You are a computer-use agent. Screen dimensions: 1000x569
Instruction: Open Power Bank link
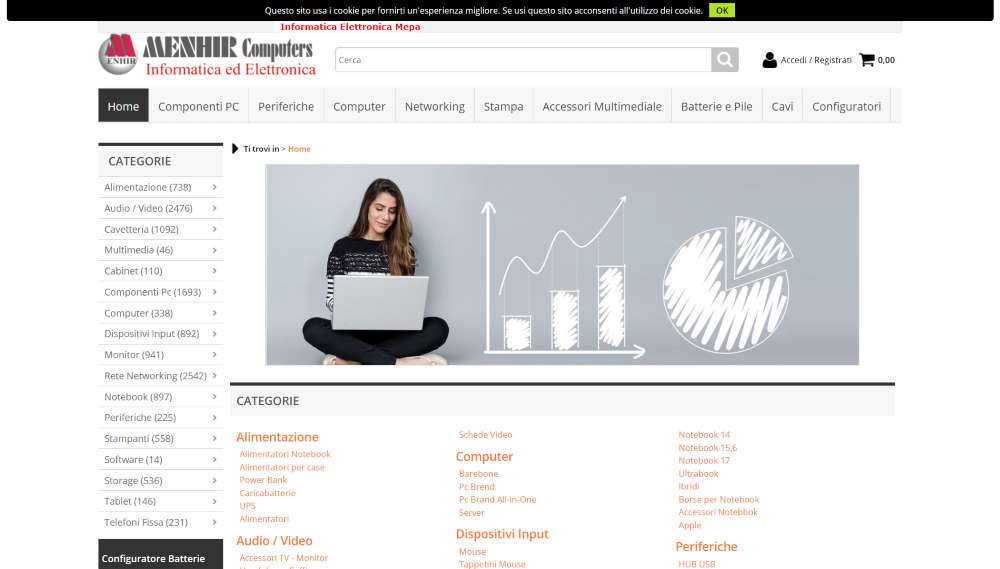point(263,480)
